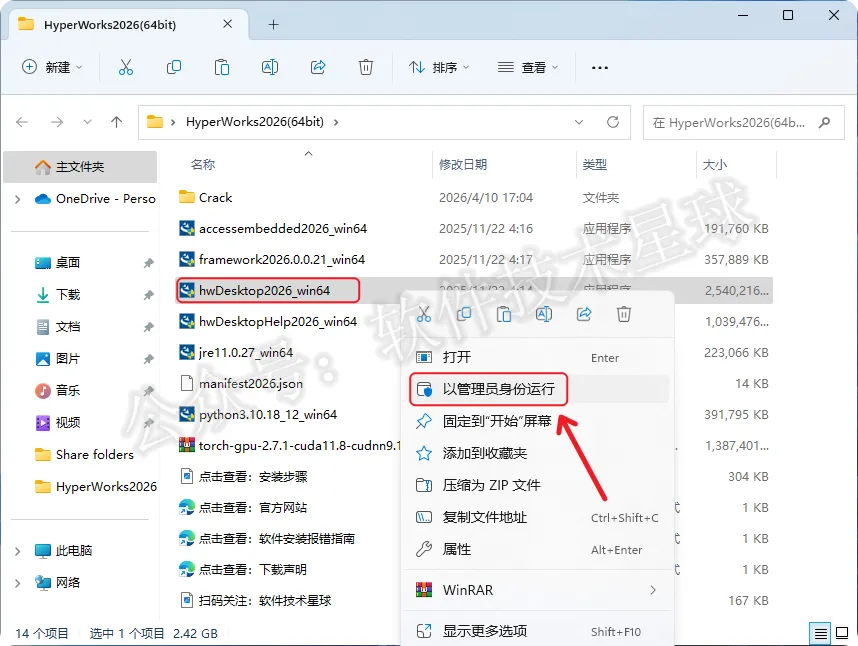Choose 添加到收藏夹 menu entry
Screen dimensions: 858x646
pyautogui.click(x=539, y=453)
